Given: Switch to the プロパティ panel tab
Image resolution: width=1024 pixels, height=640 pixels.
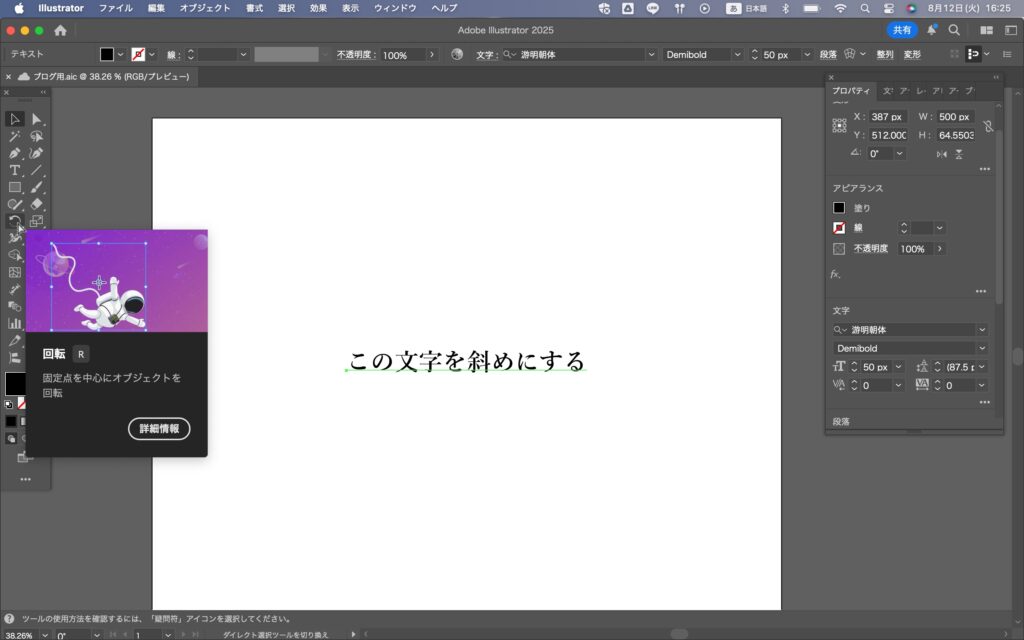Looking at the screenshot, I should (851, 91).
